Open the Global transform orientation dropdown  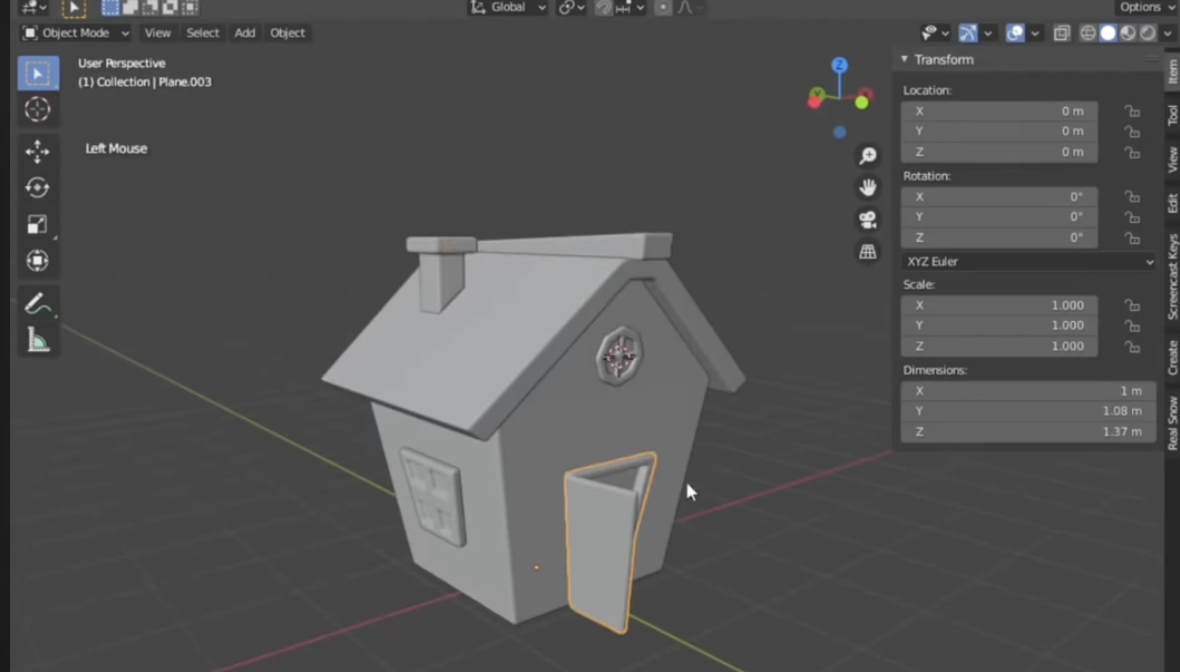coord(508,8)
